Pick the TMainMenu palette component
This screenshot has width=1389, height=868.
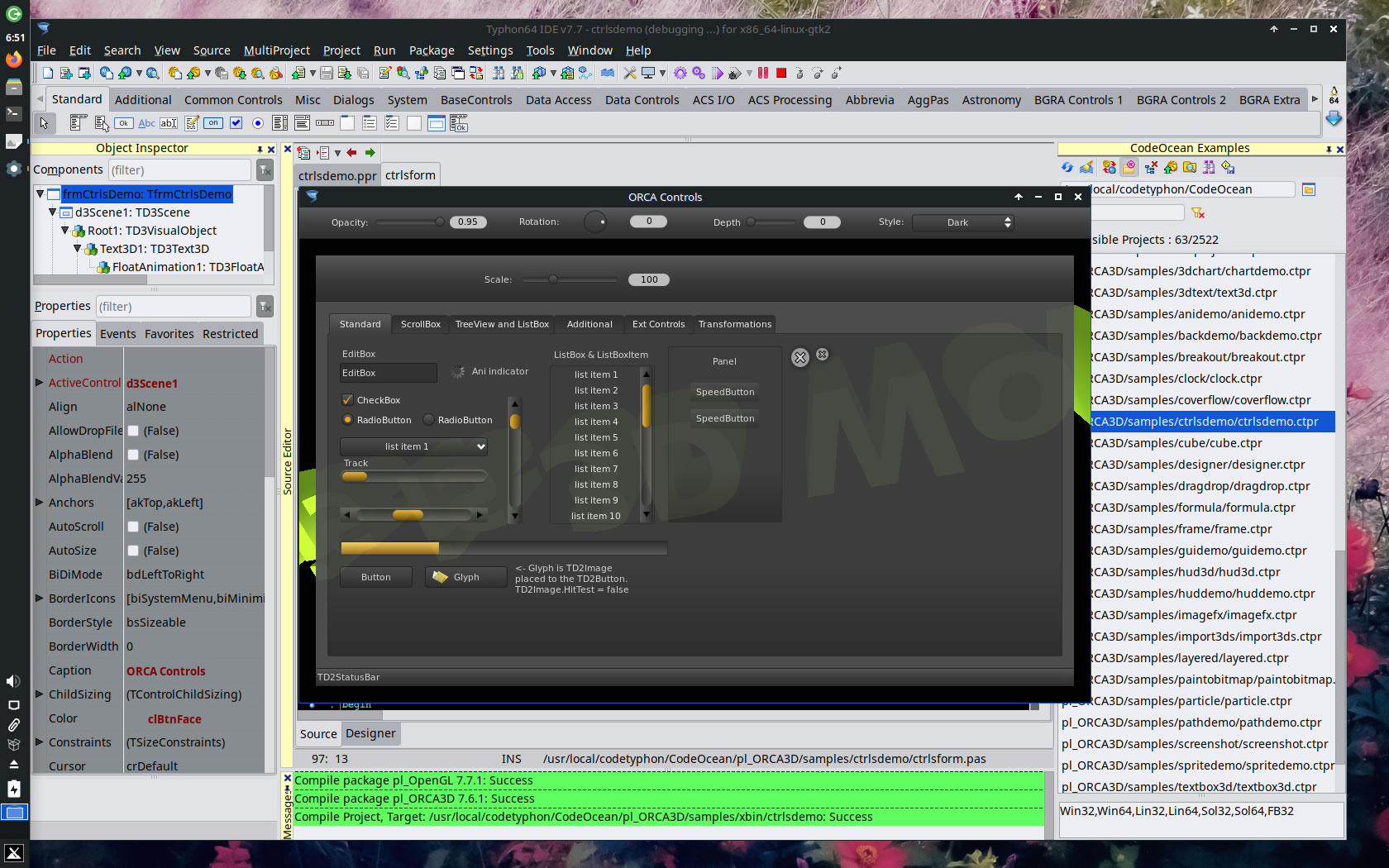79,123
